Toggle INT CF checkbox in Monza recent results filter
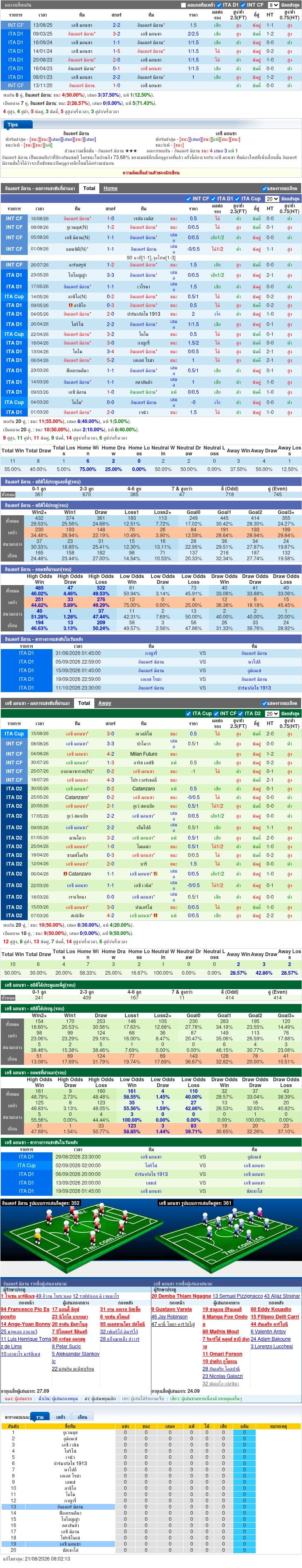Image resolution: width=302 pixels, height=1568 pixels. 216,714
